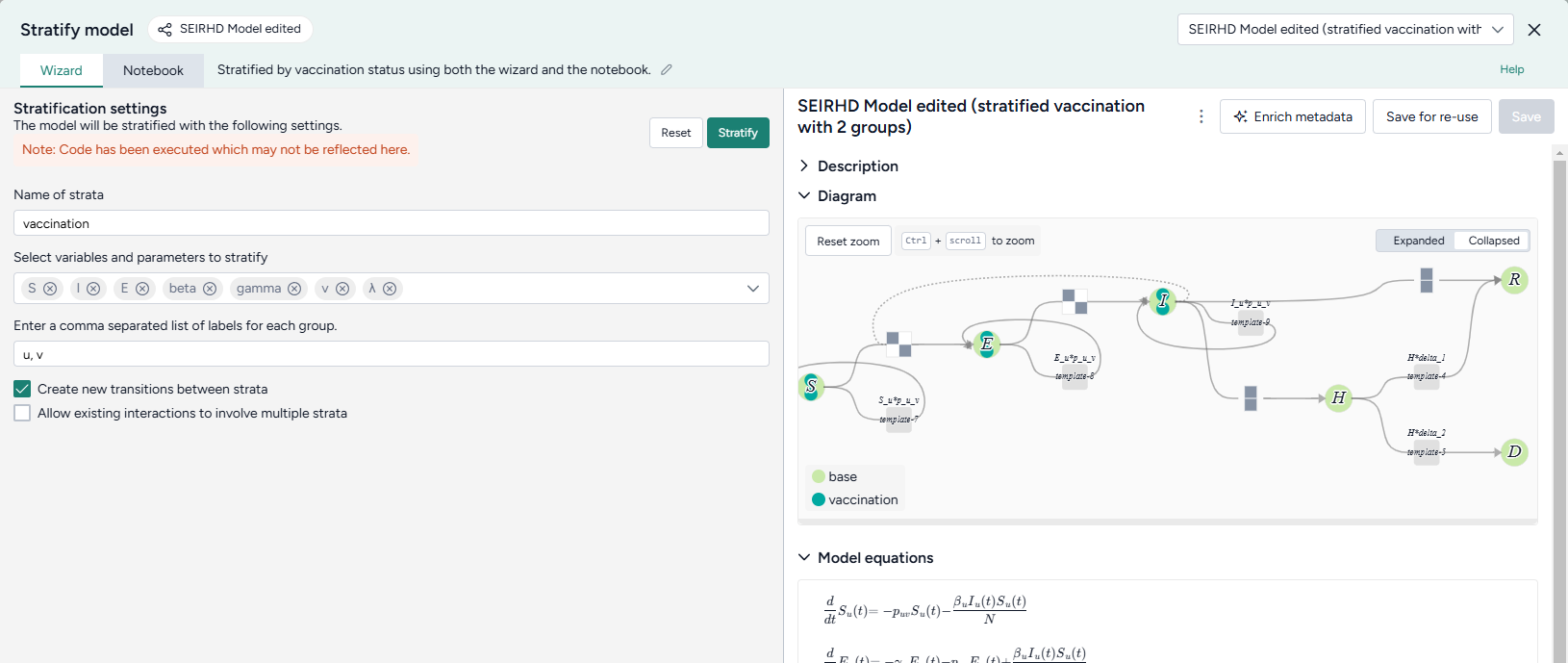Click the SEIRHD Model edited graph icon
This screenshot has width=1568, height=663.
165,30
